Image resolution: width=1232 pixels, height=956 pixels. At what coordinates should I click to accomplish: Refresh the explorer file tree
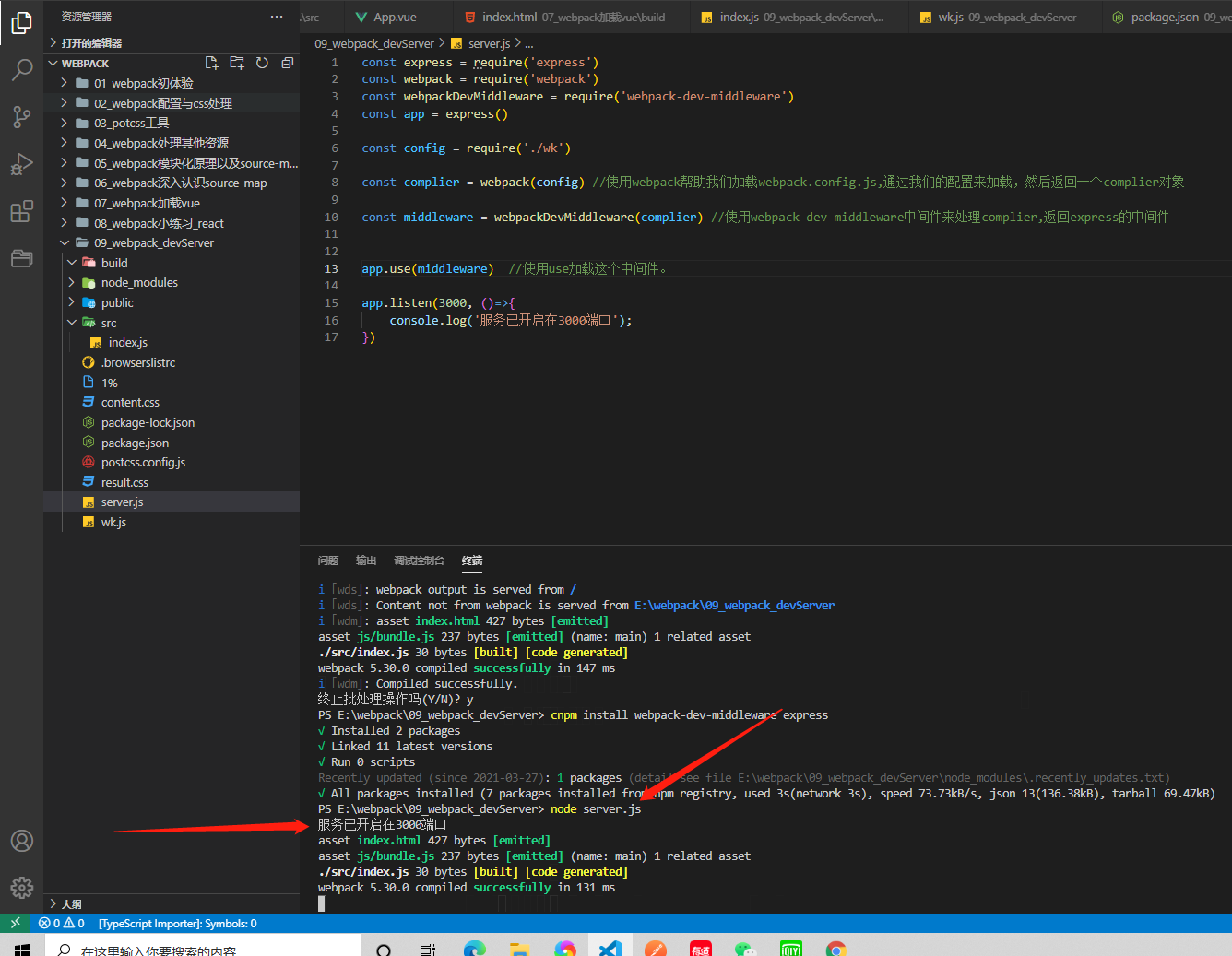tap(261, 63)
